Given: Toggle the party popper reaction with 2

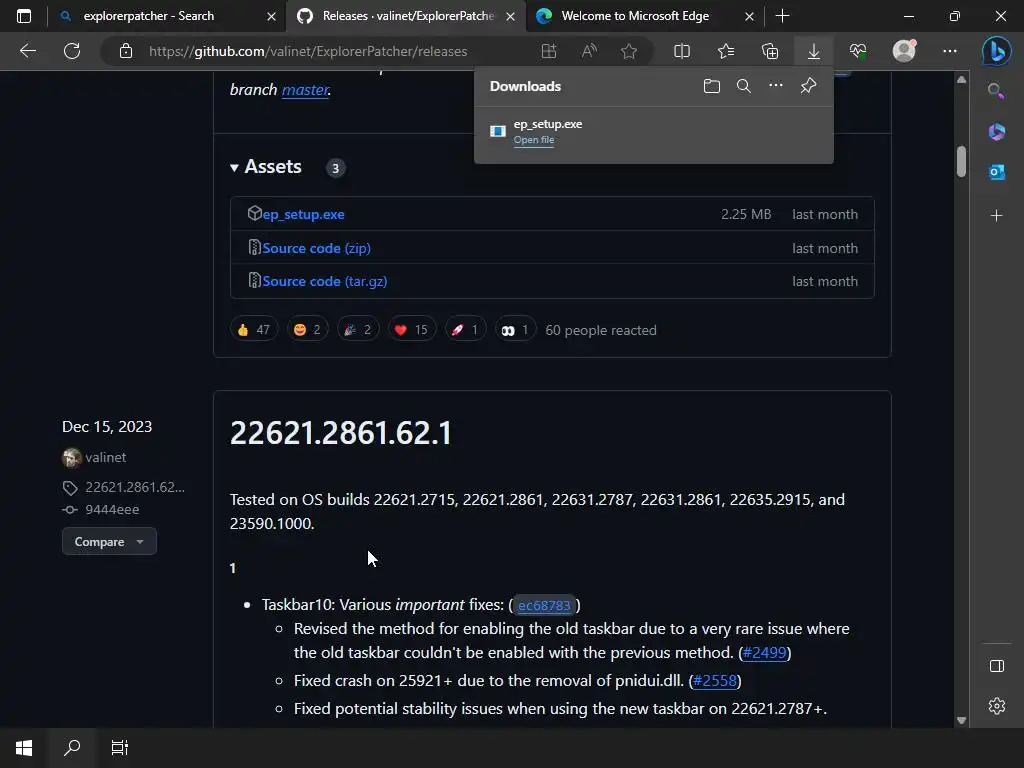Looking at the screenshot, I should tap(358, 330).
